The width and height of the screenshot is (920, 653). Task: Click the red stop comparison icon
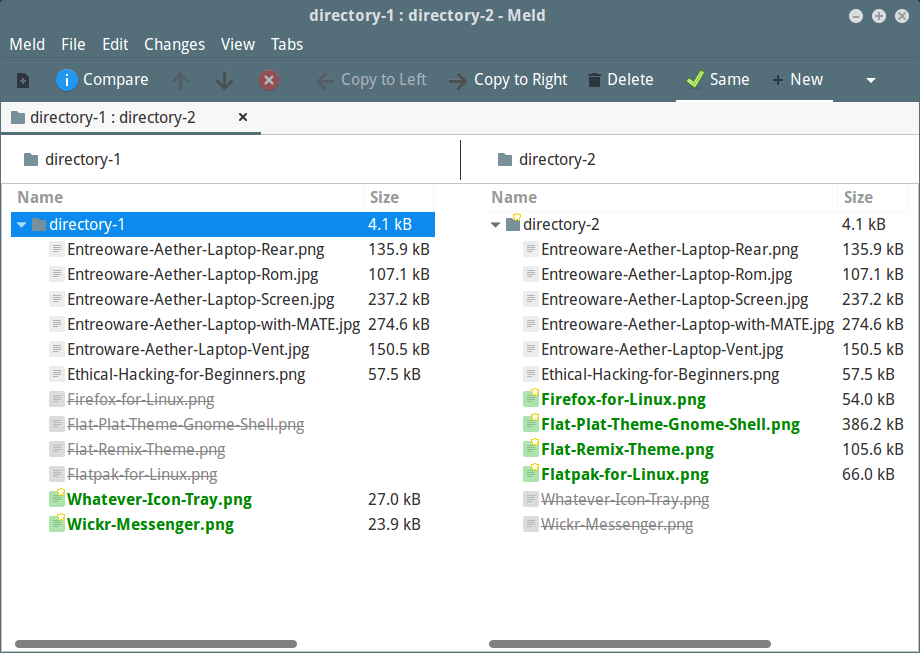click(x=268, y=79)
